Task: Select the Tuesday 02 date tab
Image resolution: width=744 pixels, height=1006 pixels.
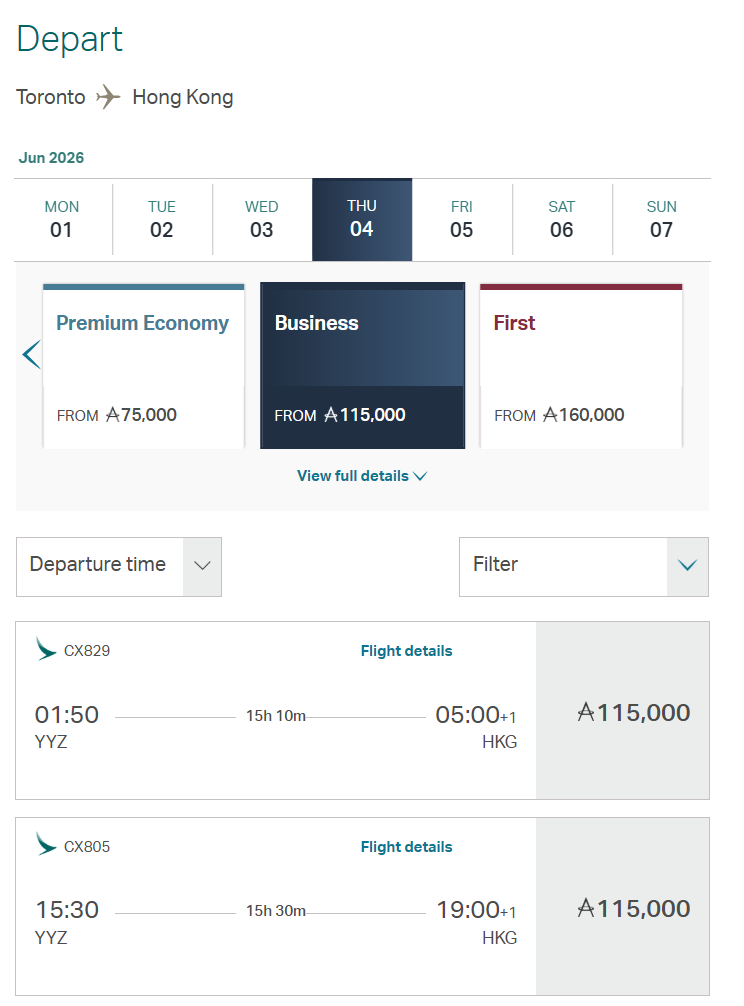Action: [x=162, y=220]
